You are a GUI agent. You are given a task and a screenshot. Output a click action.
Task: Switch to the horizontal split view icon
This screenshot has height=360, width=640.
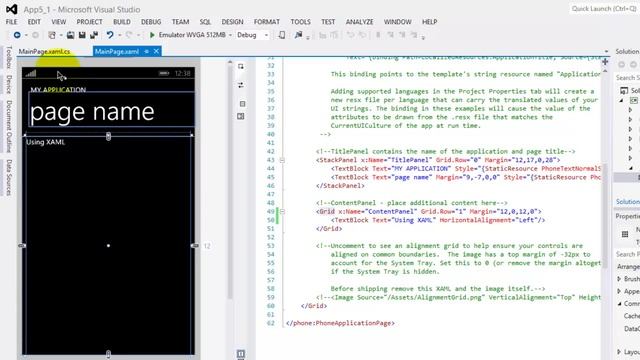click(x=242, y=104)
